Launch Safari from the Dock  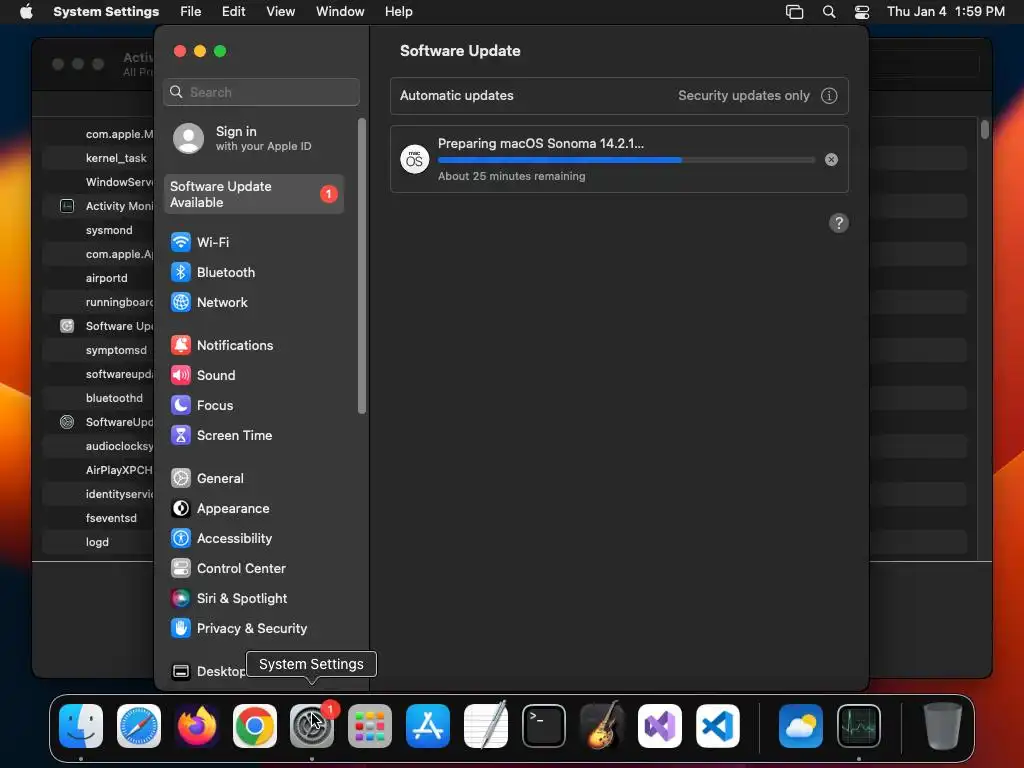139,726
